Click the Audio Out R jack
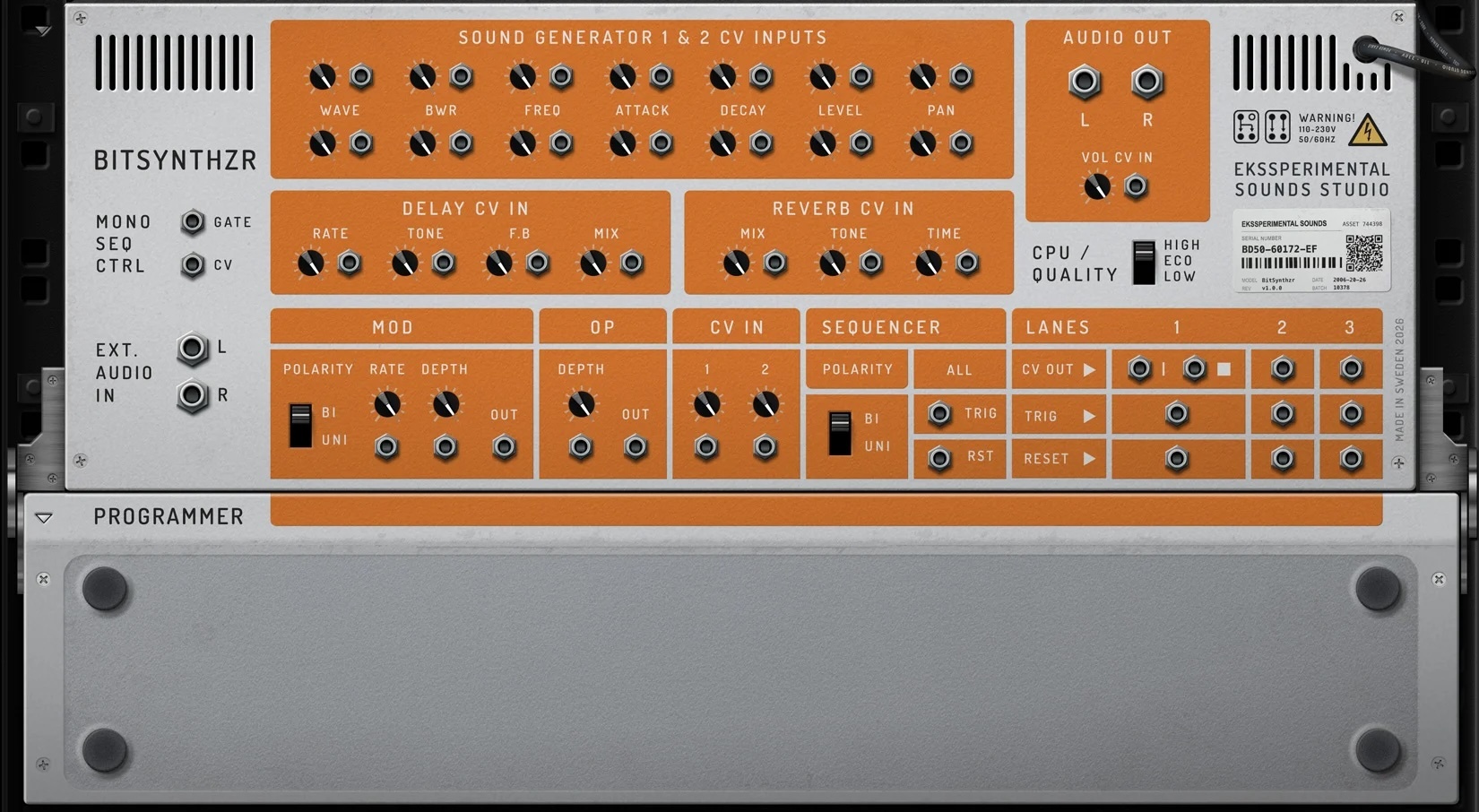The height and width of the screenshot is (812, 1479). 1146,82
